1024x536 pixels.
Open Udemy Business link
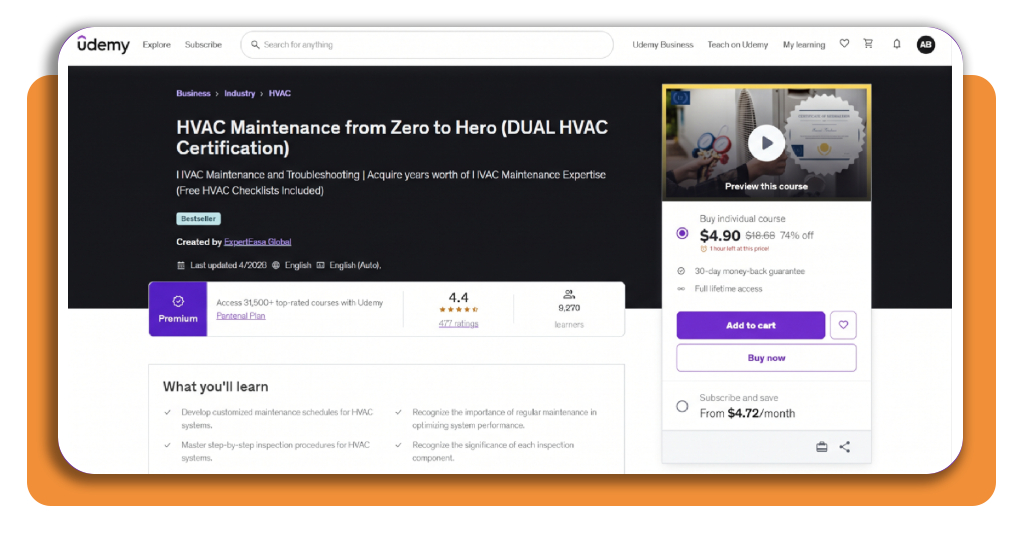coord(663,44)
